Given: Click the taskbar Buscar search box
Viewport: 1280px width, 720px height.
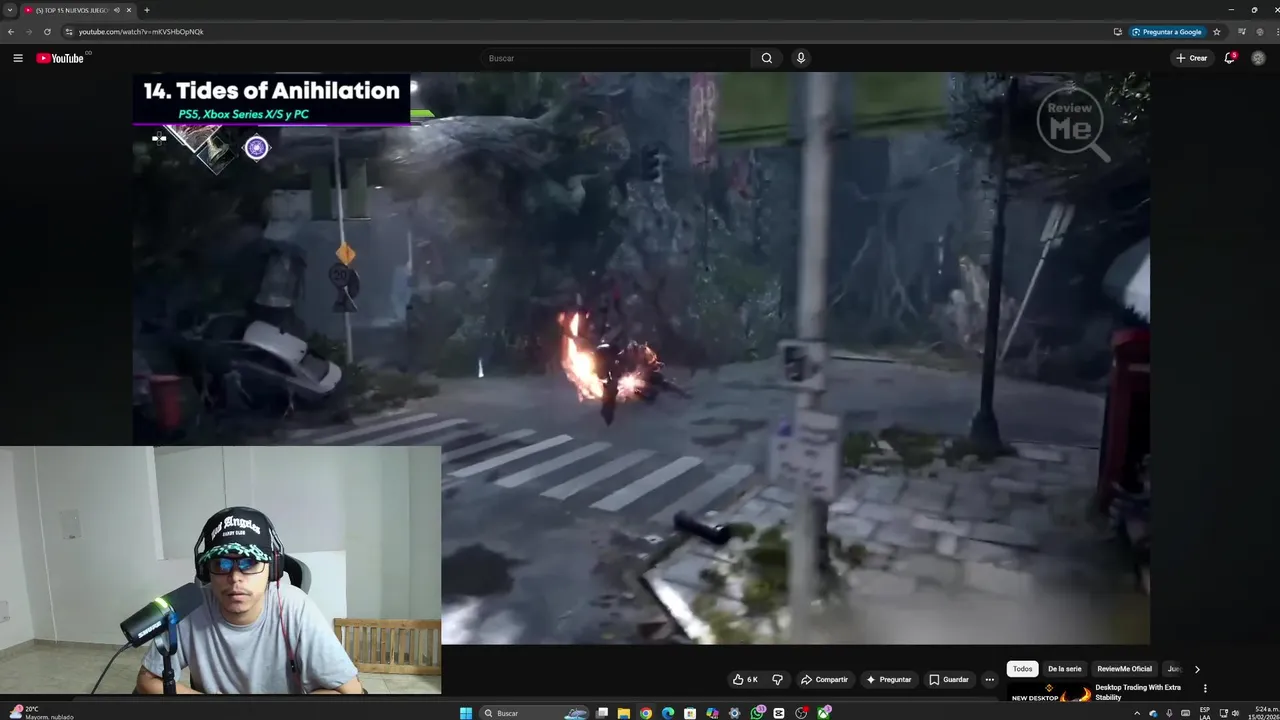Looking at the screenshot, I should click(535, 713).
